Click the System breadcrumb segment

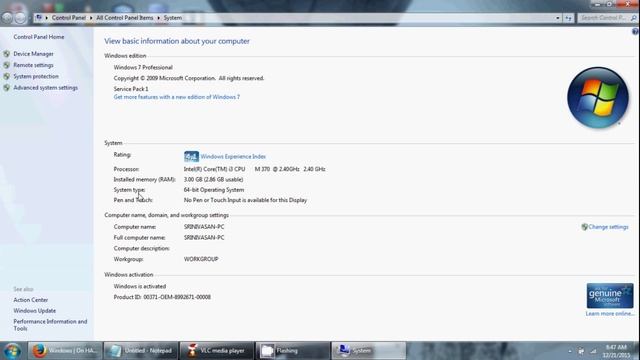[173, 18]
